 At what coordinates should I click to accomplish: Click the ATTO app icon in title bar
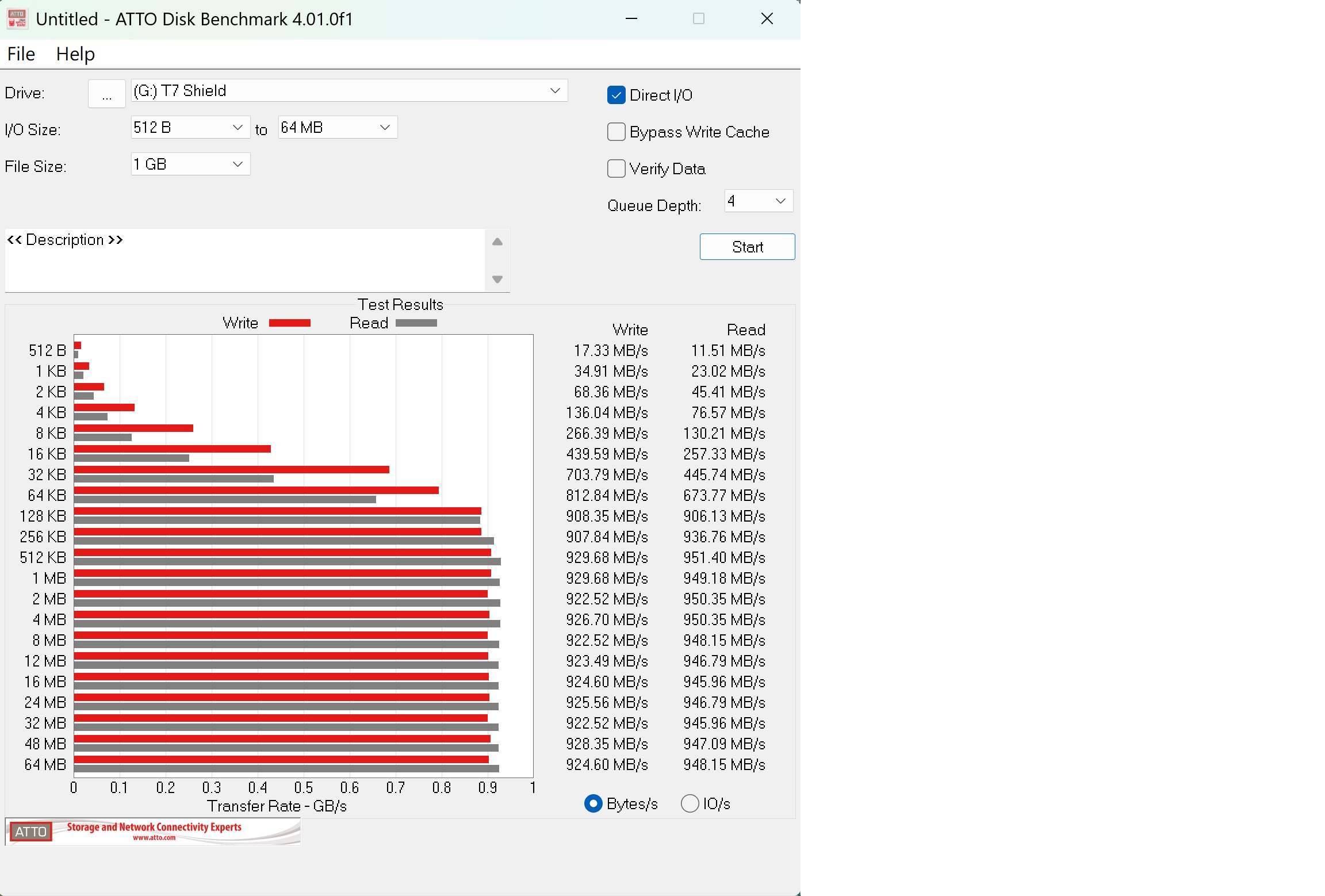click(17, 18)
